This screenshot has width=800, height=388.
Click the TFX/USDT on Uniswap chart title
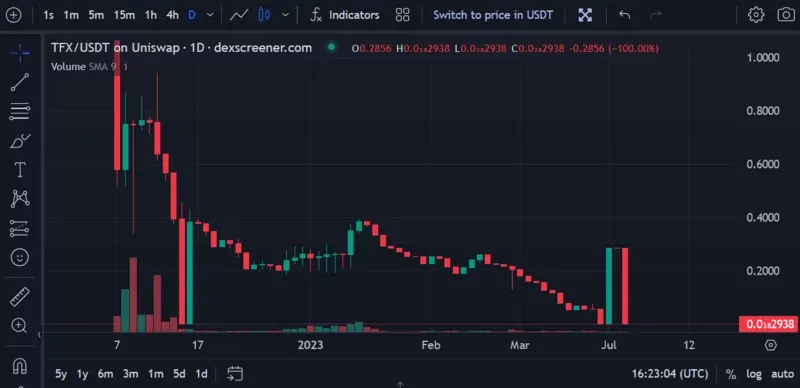coord(181,48)
